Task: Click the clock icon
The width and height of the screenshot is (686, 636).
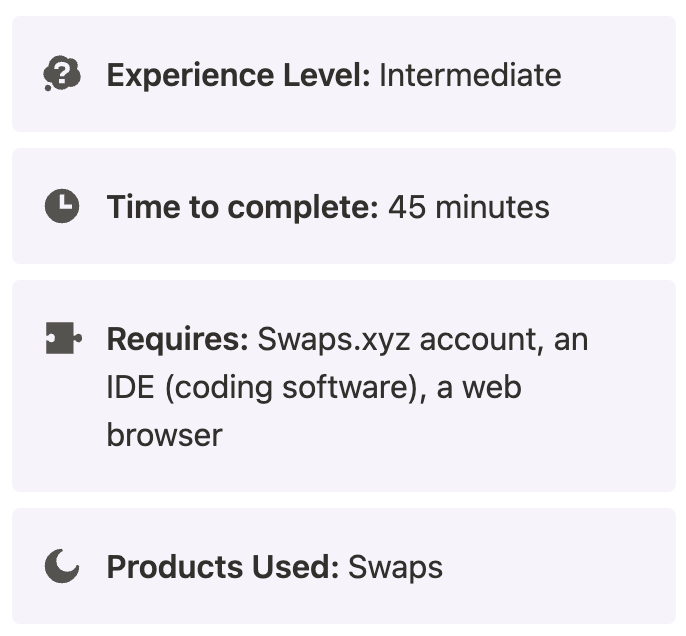Action: coord(62,206)
